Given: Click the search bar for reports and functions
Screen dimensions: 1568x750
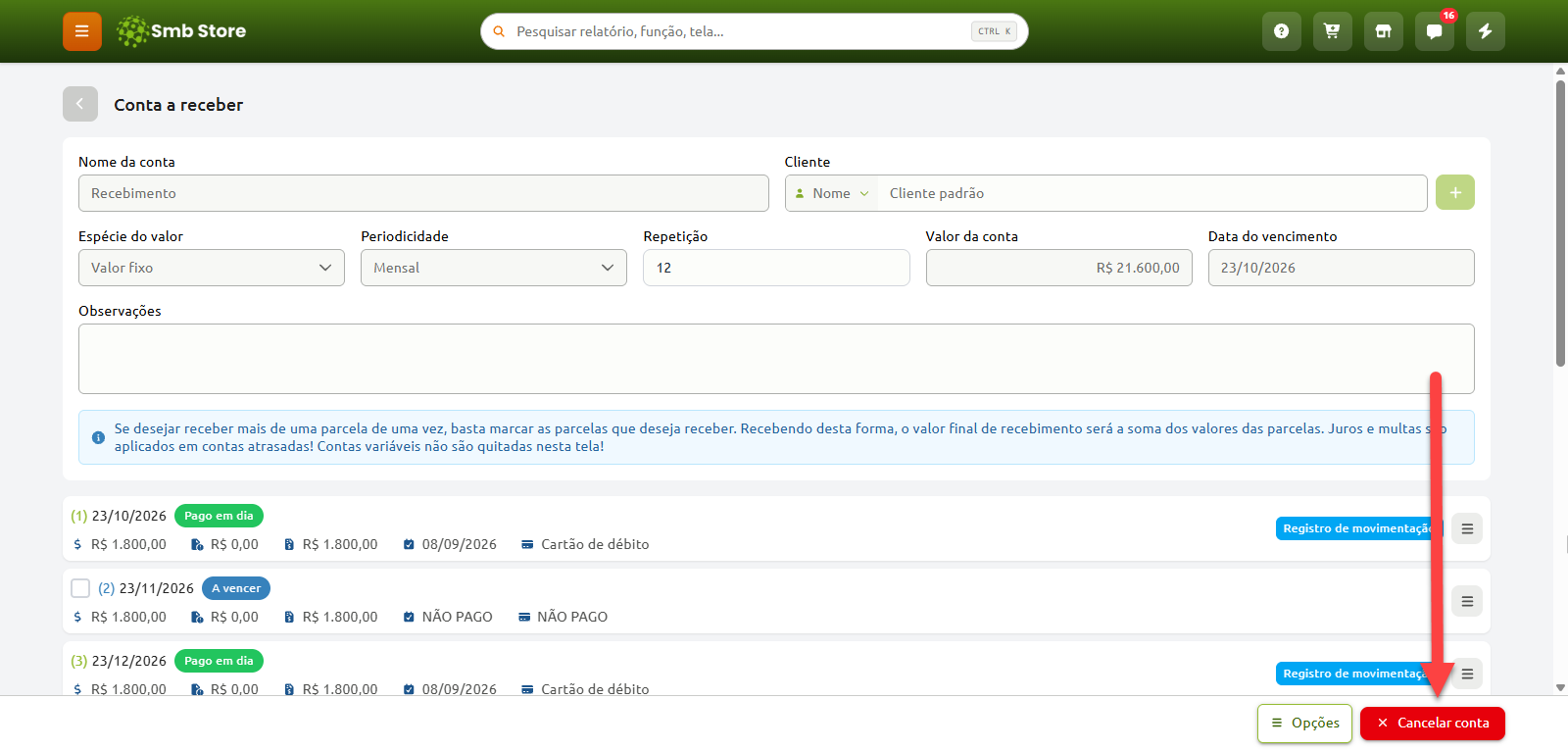Looking at the screenshot, I should (x=755, y=31).
